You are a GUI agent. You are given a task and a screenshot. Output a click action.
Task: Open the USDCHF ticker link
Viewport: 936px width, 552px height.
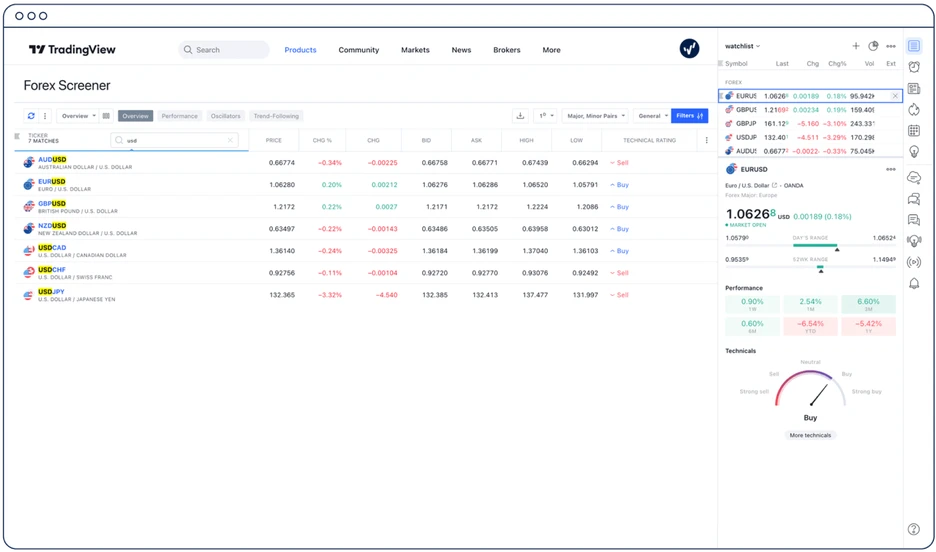[51, 270]
